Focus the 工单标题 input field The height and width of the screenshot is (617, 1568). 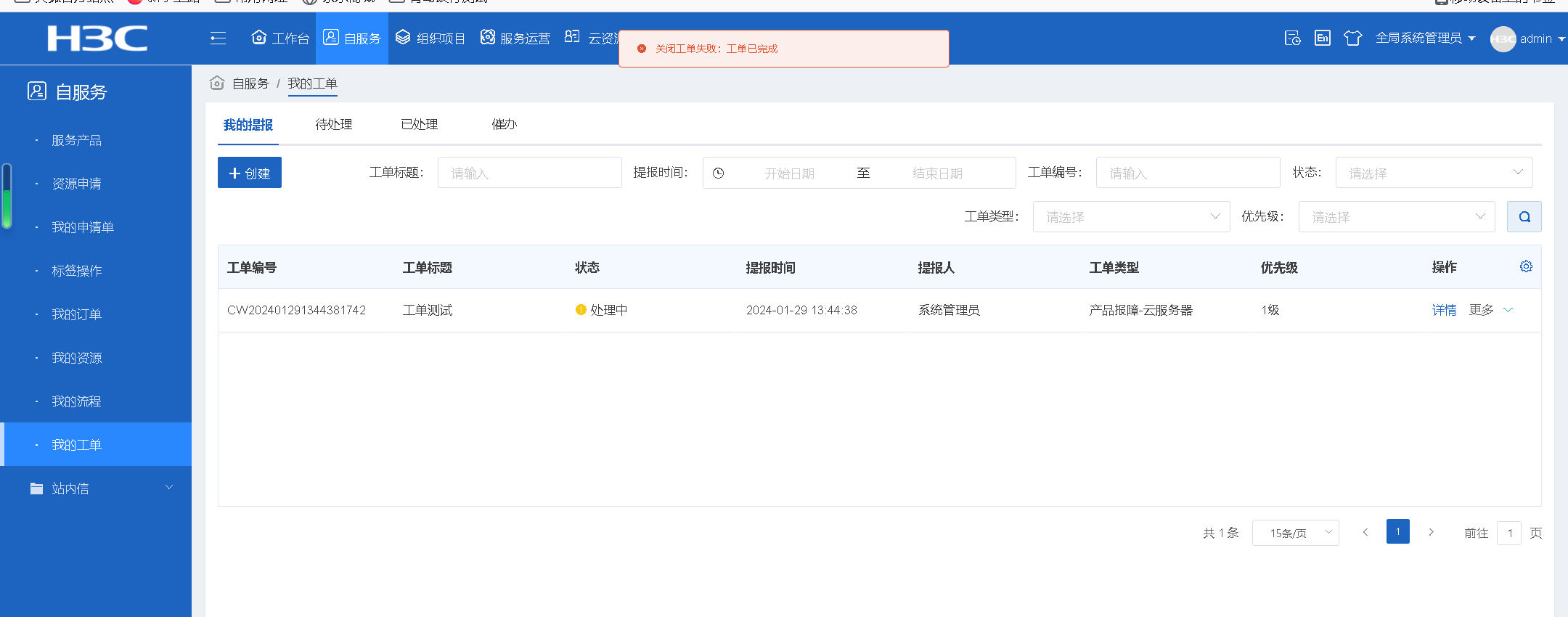pos(530,173)
